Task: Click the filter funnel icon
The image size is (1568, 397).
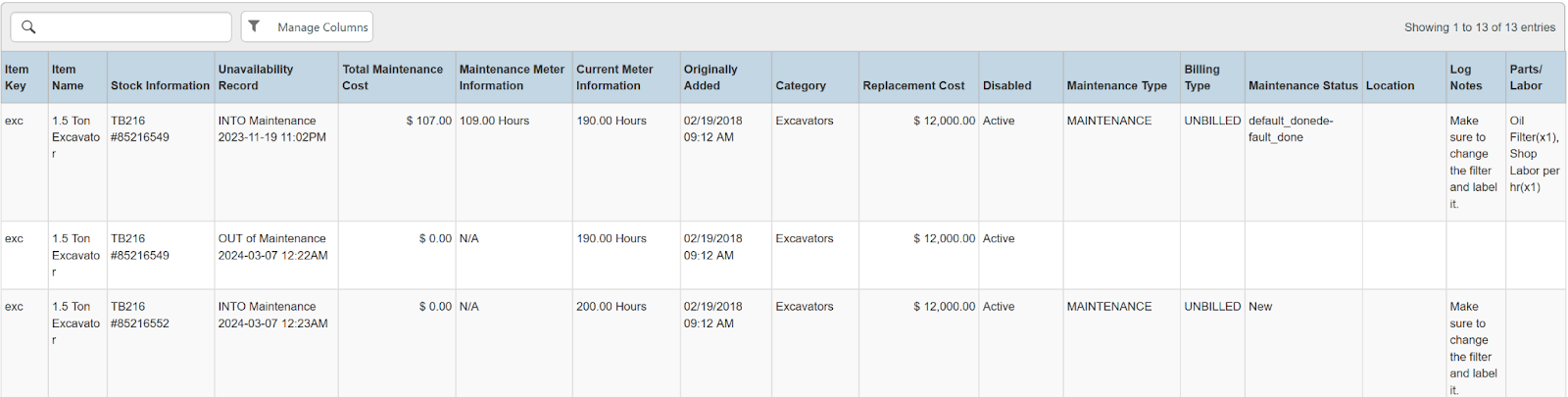Action: (255, 26)
